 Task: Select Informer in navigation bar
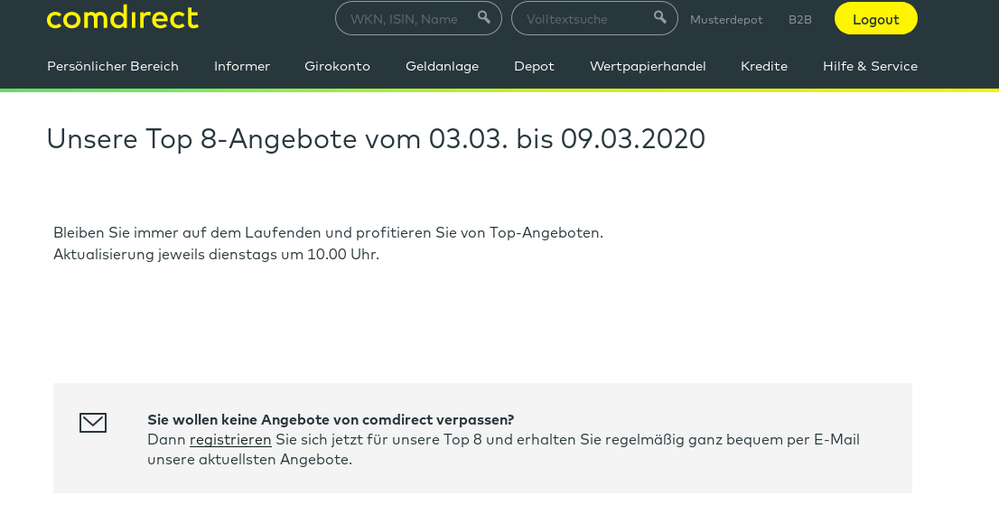[x=242, y=66]
